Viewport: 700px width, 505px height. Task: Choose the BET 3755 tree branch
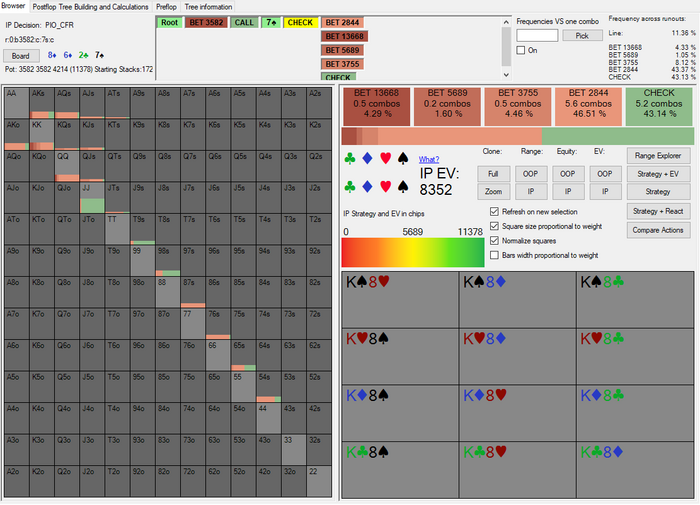pos(342,64)
